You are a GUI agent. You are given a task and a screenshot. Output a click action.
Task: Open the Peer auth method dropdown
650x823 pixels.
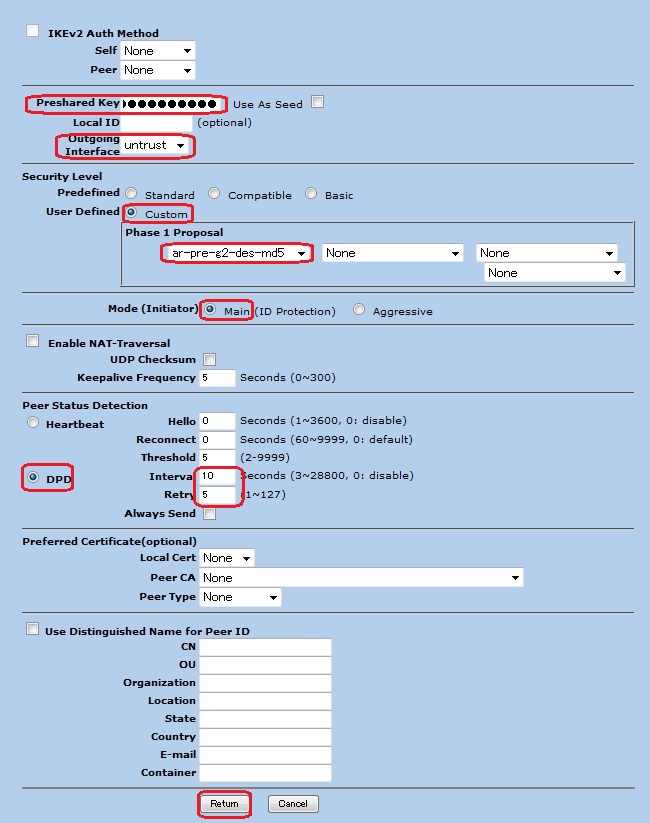pyautogui.click(x=158, y=70)
